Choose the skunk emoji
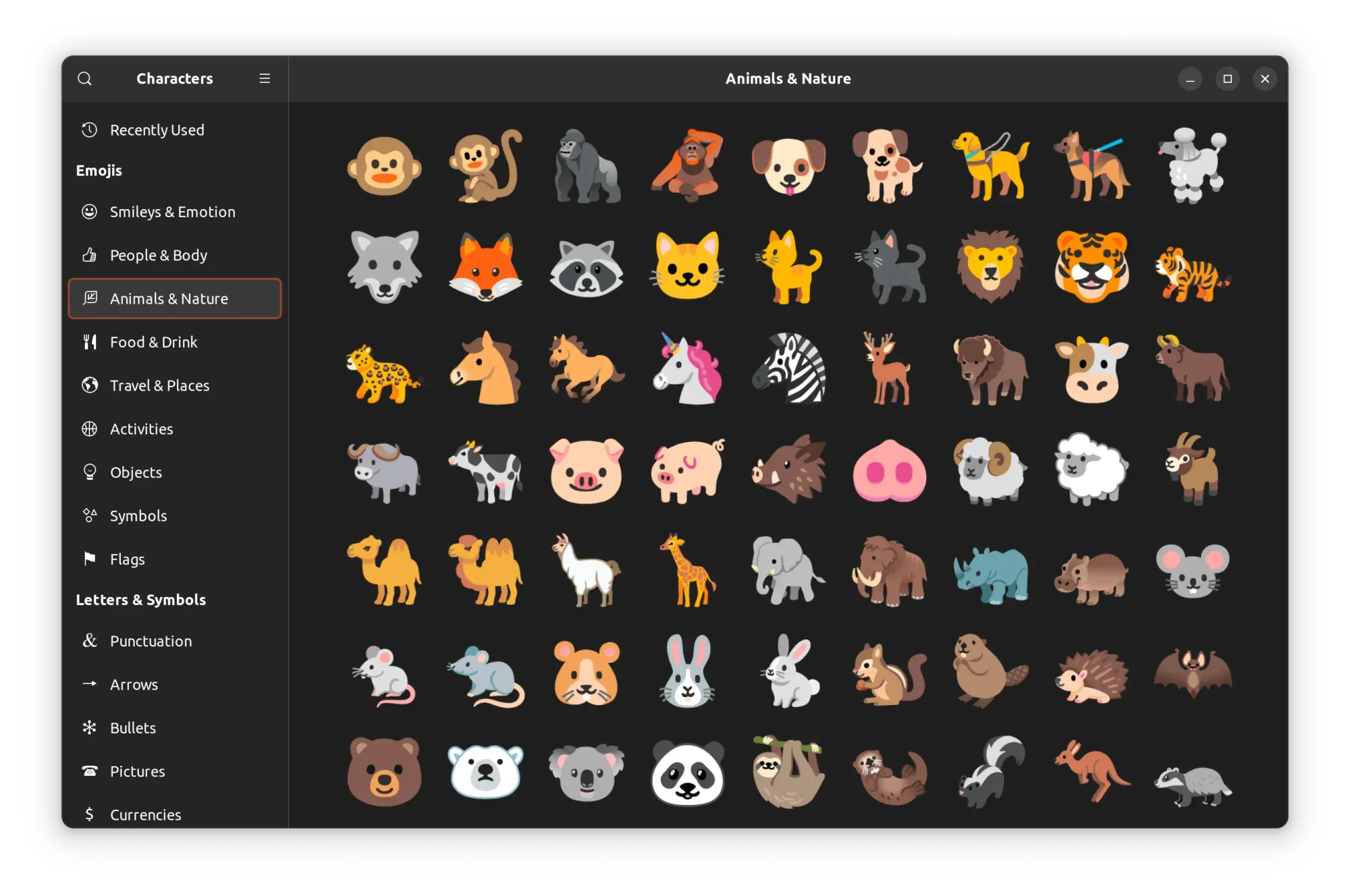This screenshot has height=896, width=1350. click(990, 773)
